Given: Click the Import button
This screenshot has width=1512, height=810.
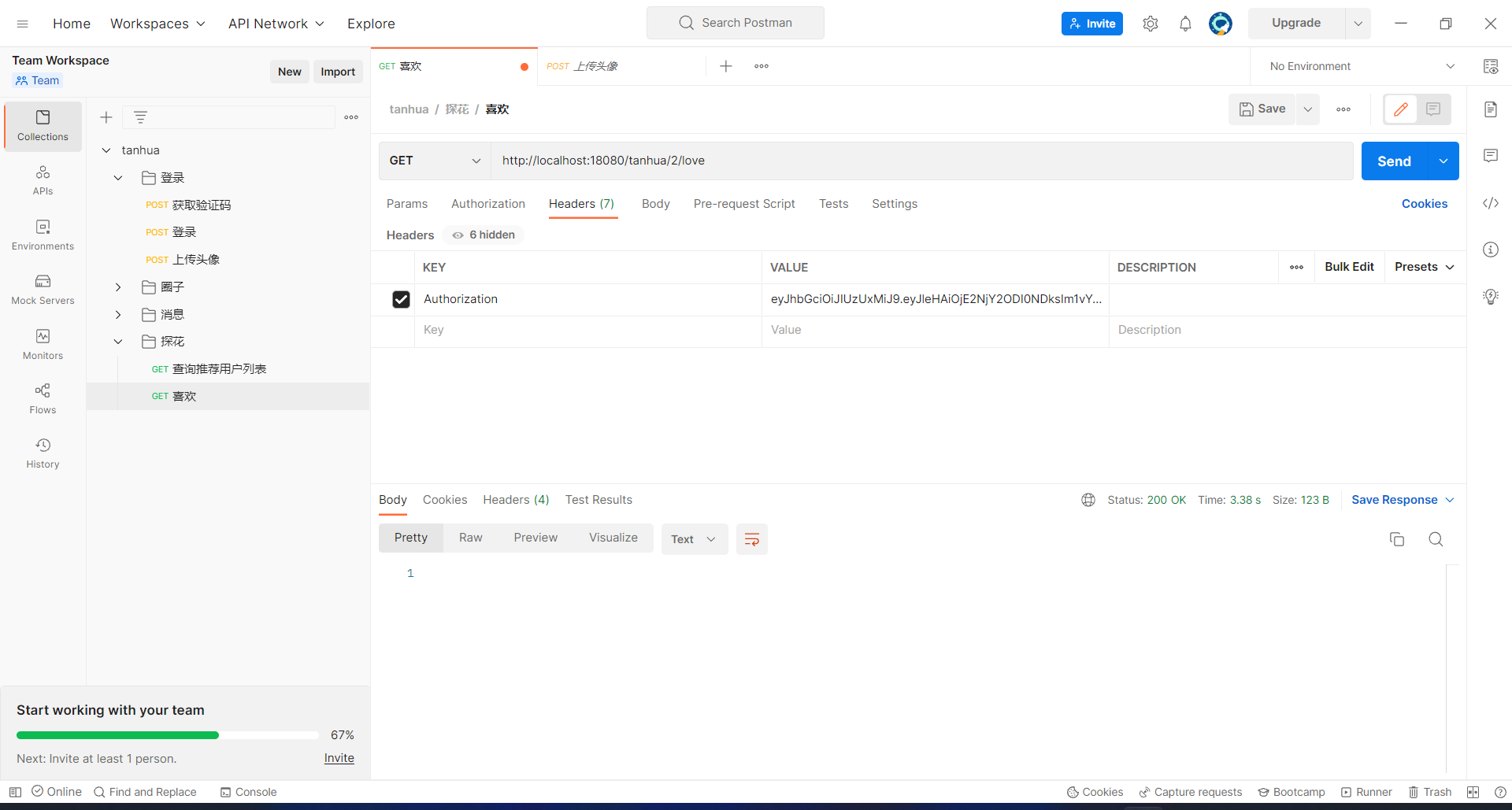Looking at the screenshot, I should coord(338,72).
